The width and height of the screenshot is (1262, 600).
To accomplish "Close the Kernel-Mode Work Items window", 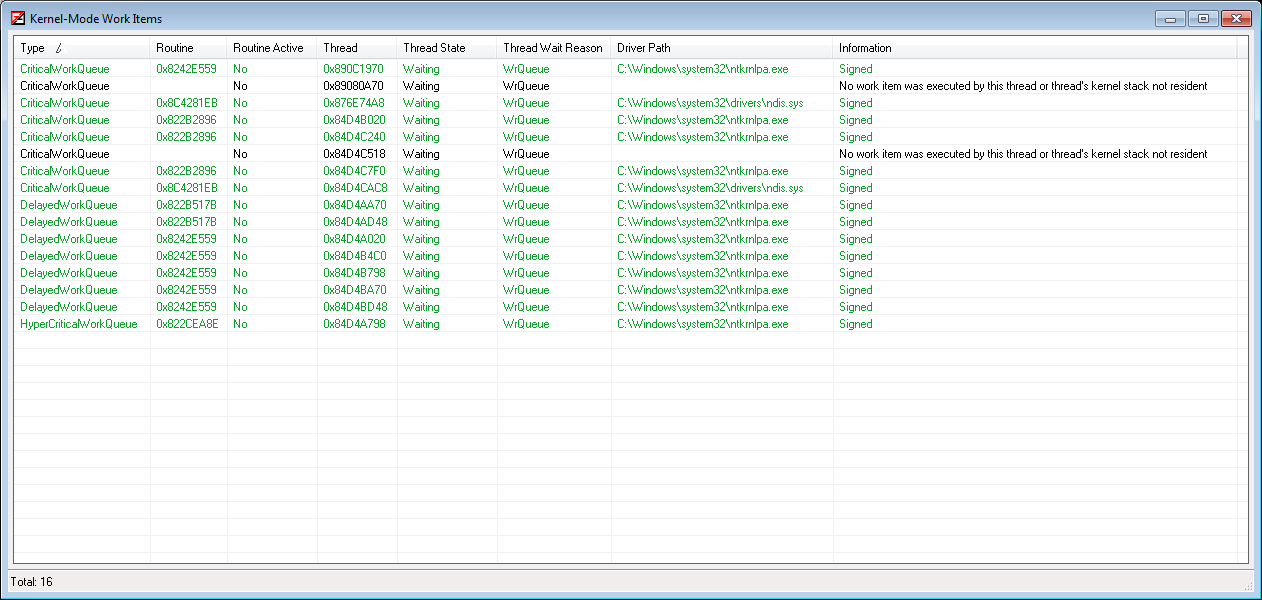I will [x=1236, y=18].
